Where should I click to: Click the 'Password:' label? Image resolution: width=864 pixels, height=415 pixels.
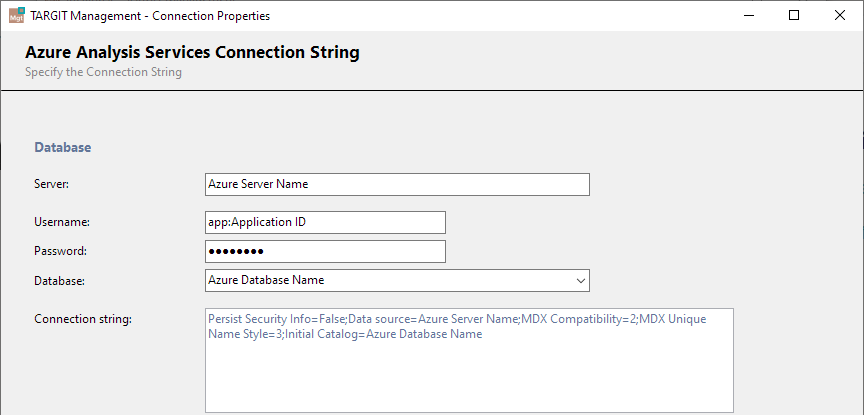click(61, 251)
